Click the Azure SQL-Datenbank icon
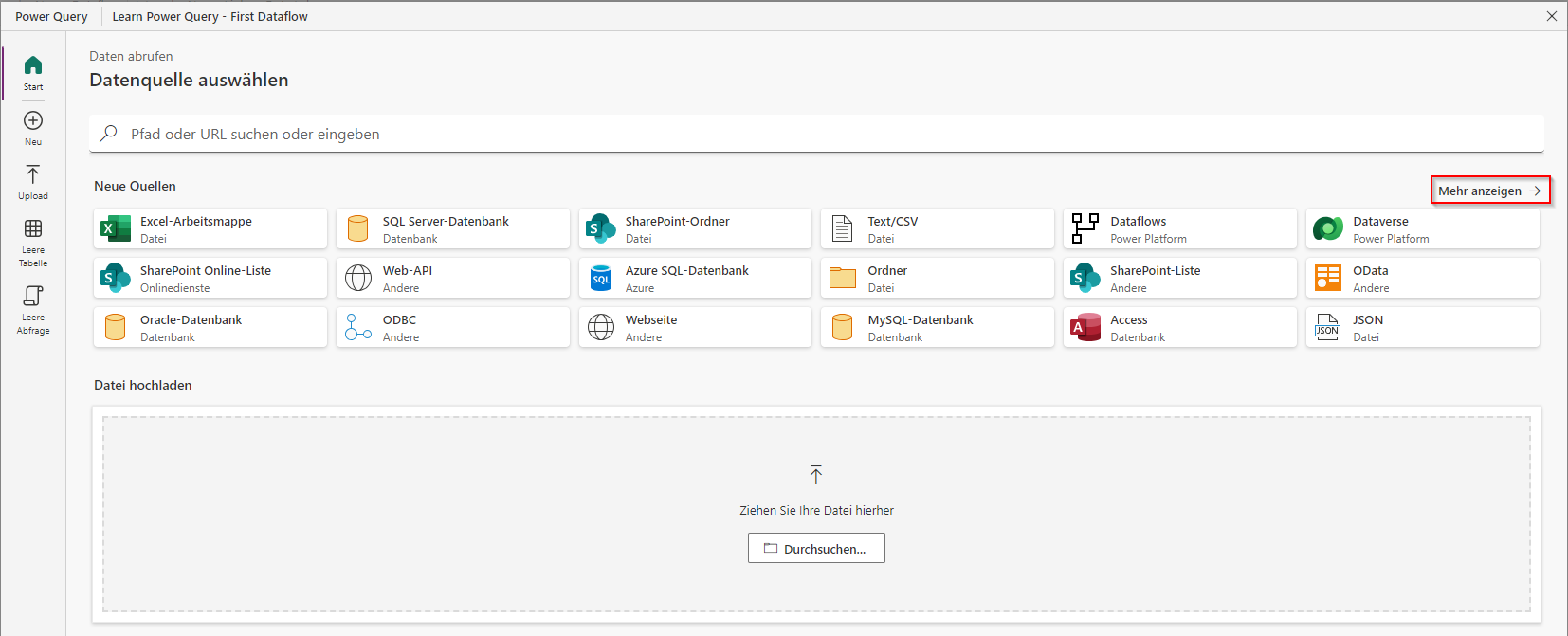Viewport: 1568px width, 636px height. 601,278
